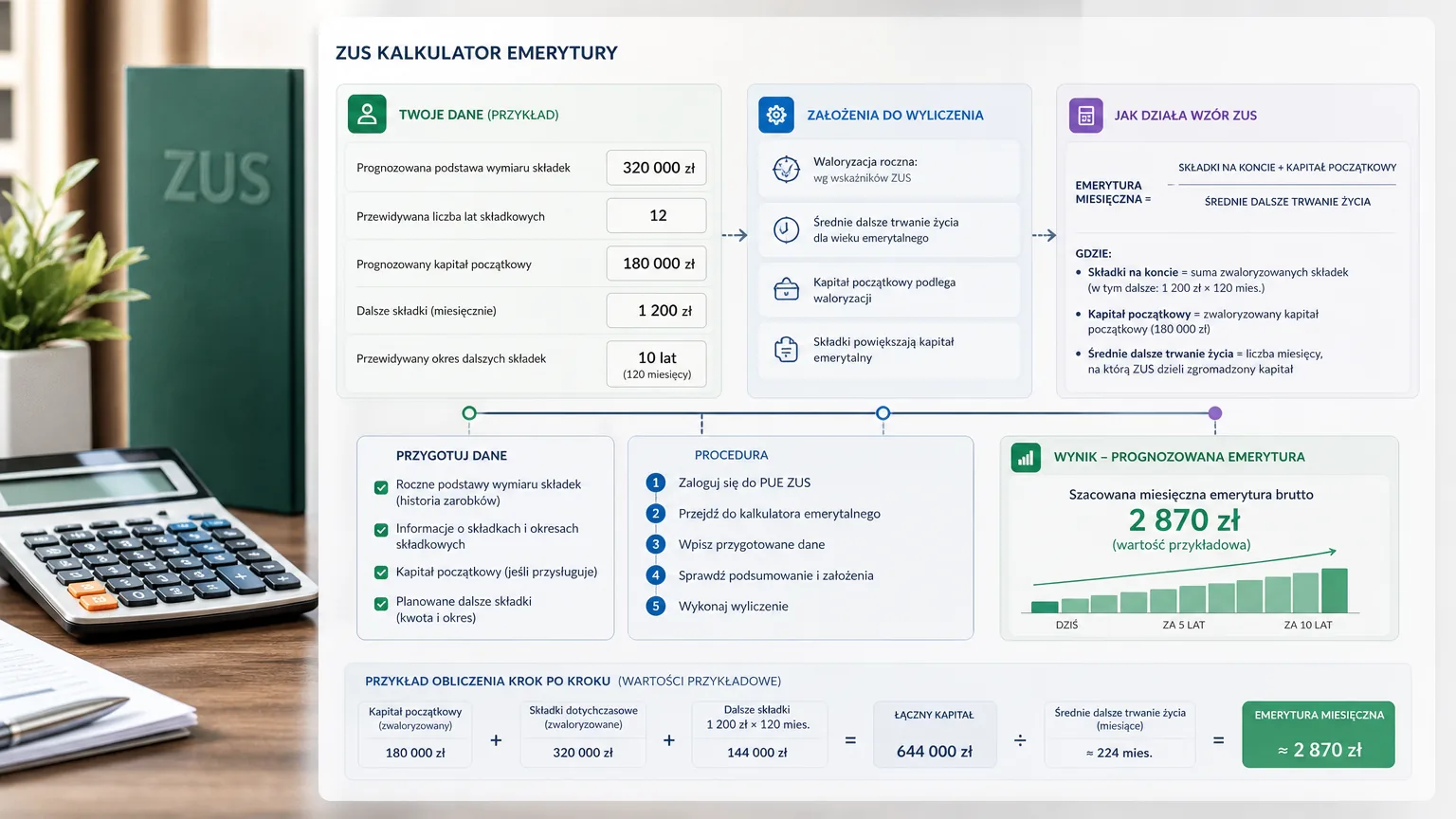Screen dimensions: 1456x819
Task: Click the SKŁADKI NA KONCIE + KAPITAŁ POCZĄTKOWY numerator
Action: [x=1287, y=168]
